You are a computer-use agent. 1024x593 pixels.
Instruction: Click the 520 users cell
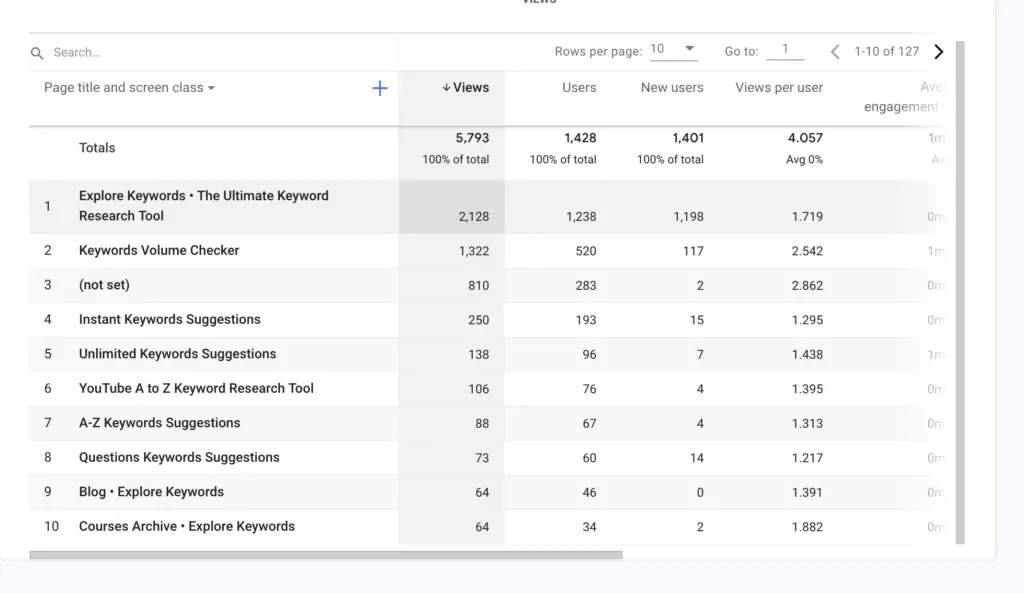coord(586,251)
